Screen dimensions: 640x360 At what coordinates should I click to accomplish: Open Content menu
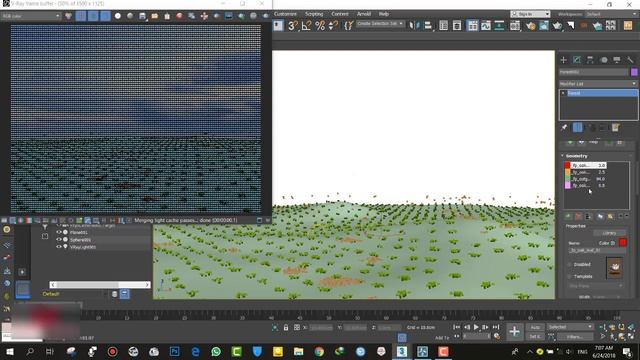click(340, 14)
